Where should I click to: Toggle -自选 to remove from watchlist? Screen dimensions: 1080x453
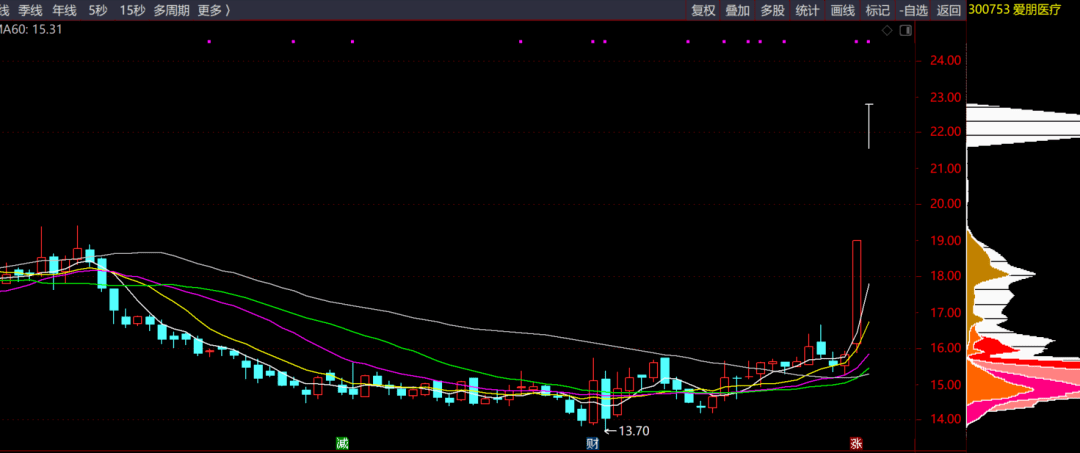tap(914, 10)
